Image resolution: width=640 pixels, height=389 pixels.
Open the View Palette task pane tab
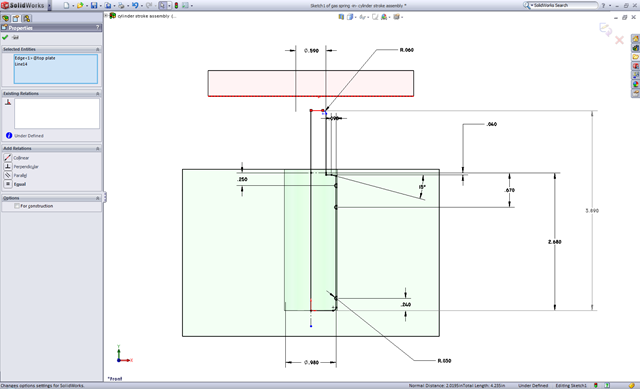pos(636,75)
